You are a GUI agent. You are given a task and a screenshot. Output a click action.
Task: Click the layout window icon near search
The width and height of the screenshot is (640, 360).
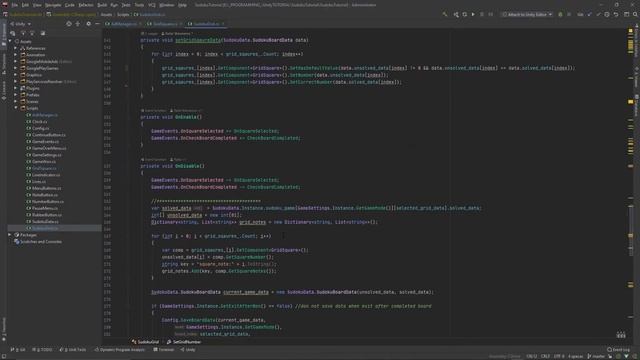[x=627, y=14]
